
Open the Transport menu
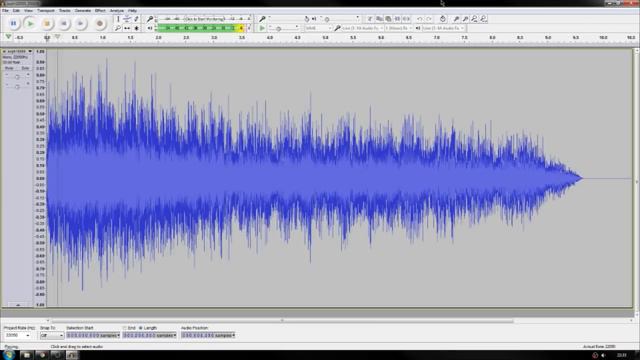(x=46, y=10)
